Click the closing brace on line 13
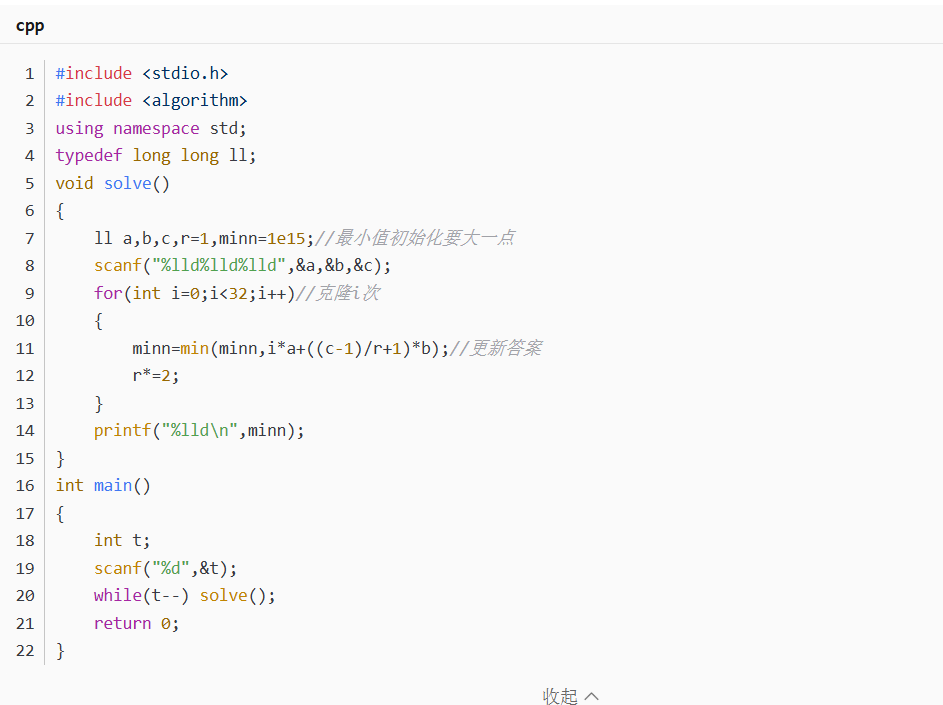Viewport: 943px width, 705px height. (99, 404)
